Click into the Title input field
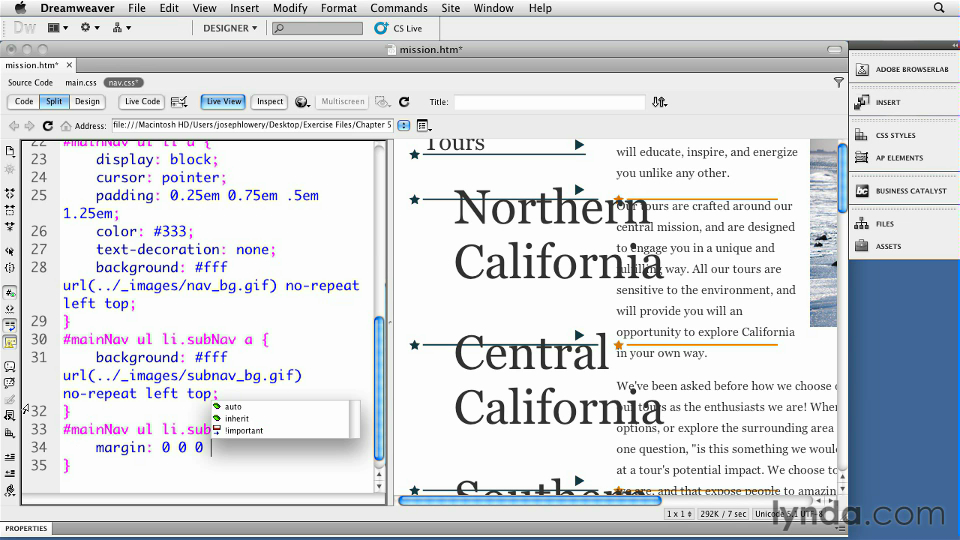 [x=550, y=102]
